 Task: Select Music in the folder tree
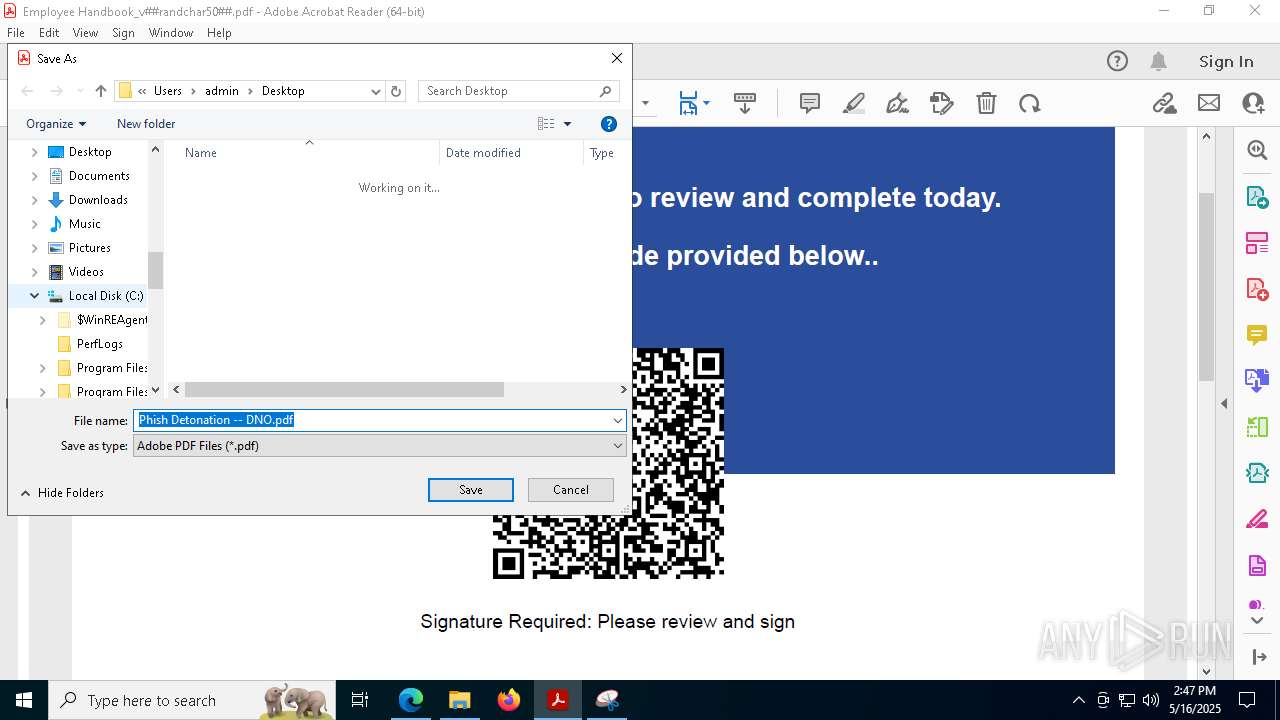(x=85, y=224)
